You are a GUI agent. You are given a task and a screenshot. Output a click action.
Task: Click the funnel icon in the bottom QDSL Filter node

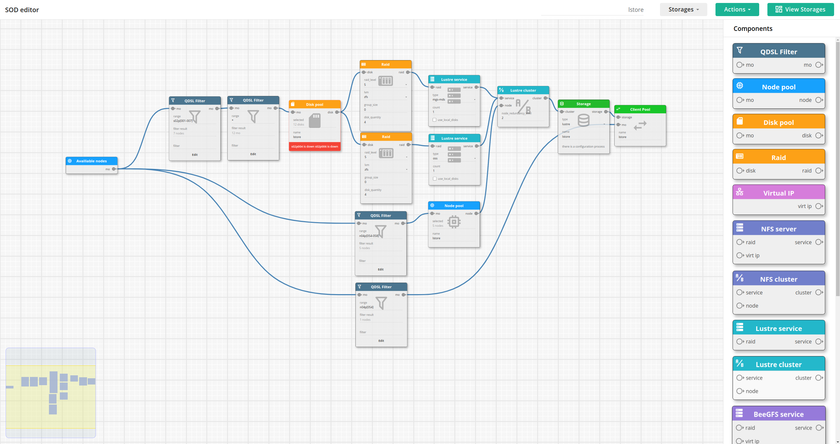click(x=381, y=304)
